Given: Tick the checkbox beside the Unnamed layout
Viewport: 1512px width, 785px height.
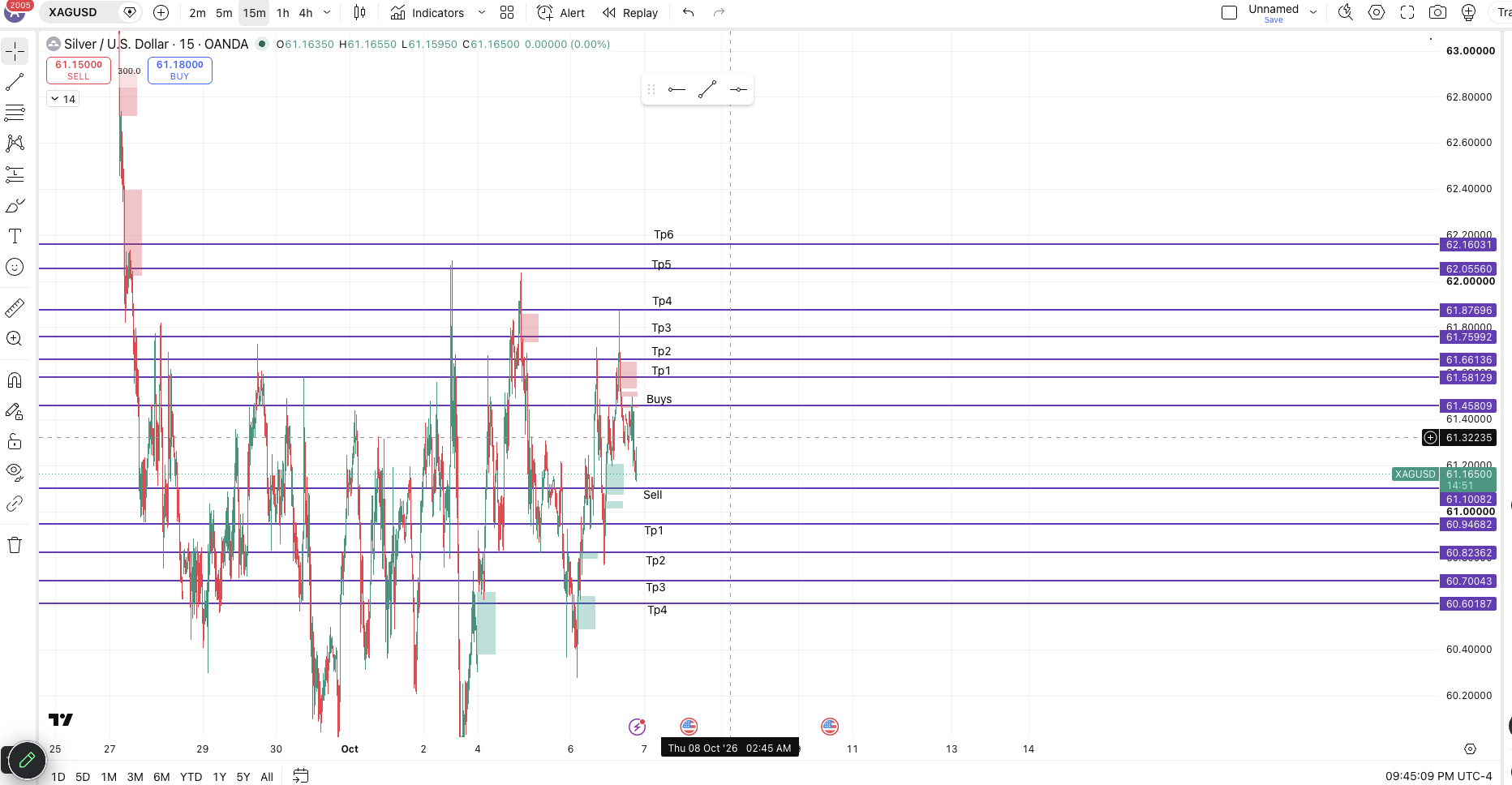Looking at the screenshot, I should [x=1229, y=12].
